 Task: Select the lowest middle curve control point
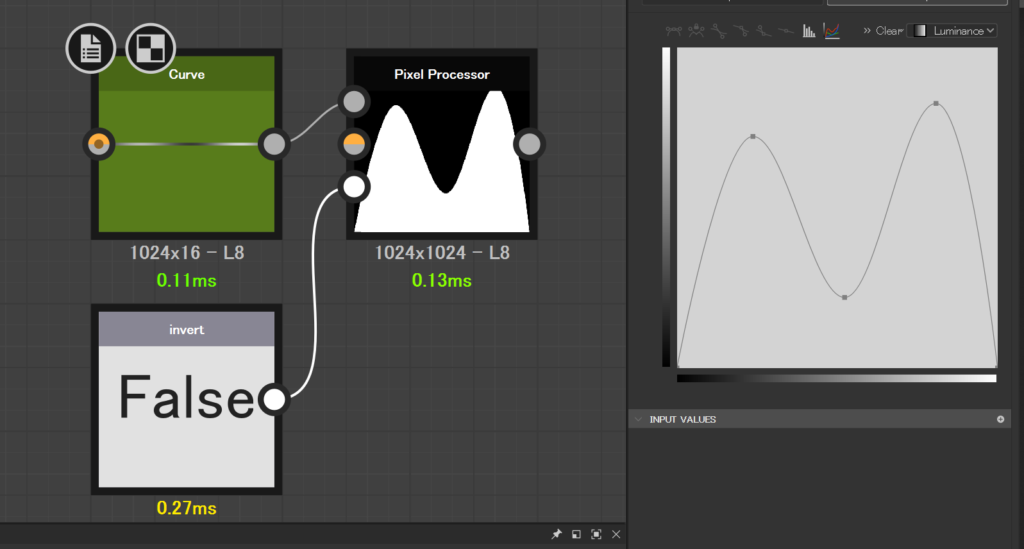coord(845,297)
